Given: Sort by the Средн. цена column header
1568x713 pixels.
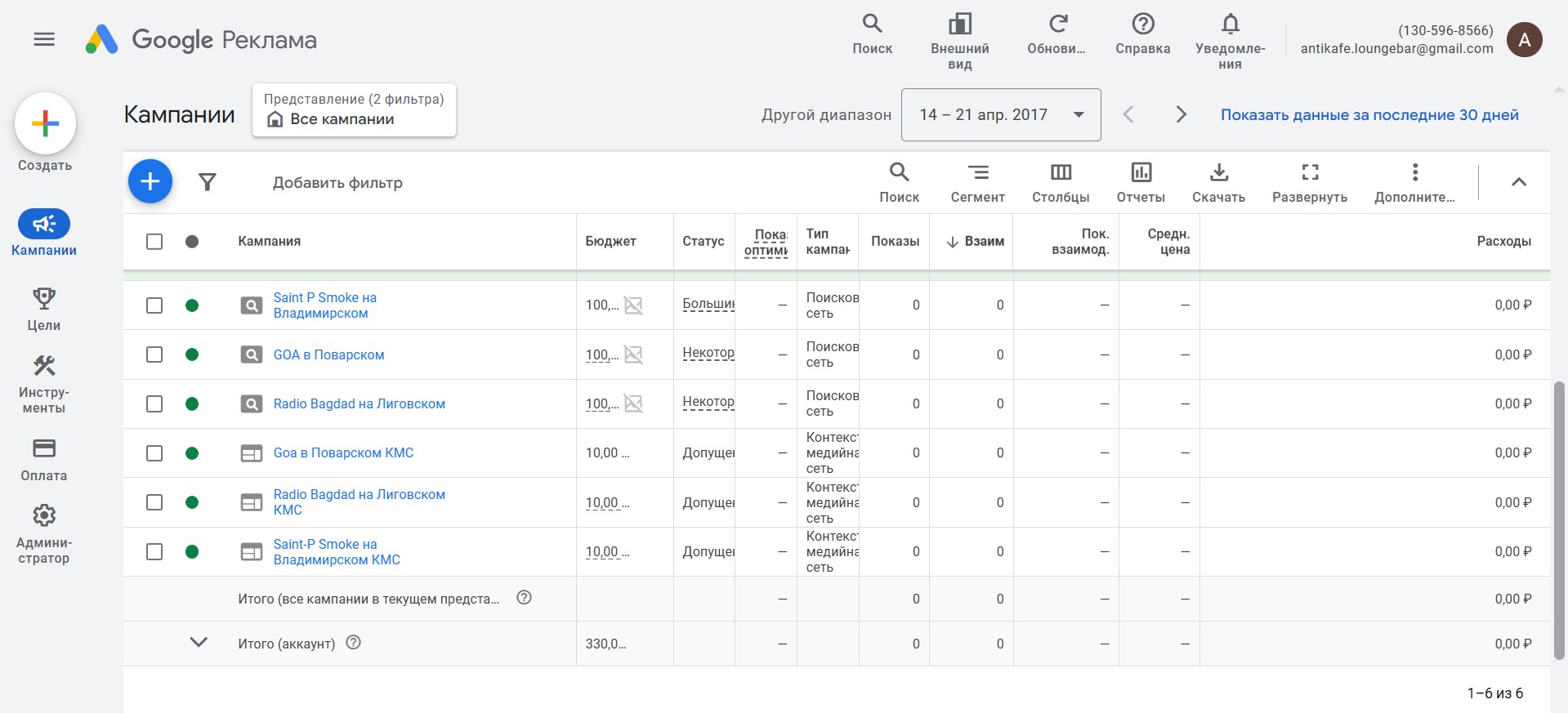Looking at the screenshot, I should coord(1168,242).
